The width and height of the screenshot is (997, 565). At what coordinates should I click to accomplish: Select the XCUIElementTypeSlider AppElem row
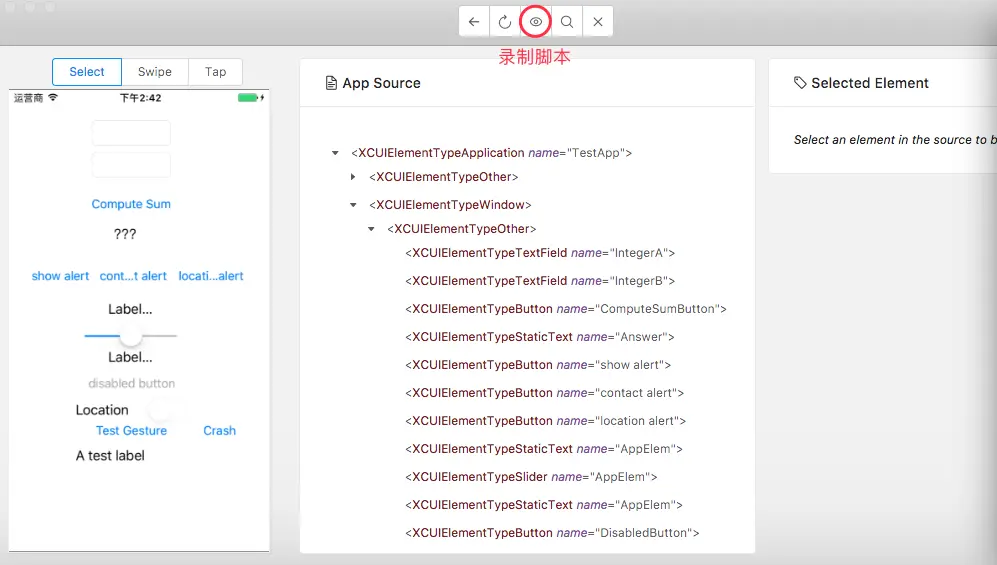click(531, 477)
